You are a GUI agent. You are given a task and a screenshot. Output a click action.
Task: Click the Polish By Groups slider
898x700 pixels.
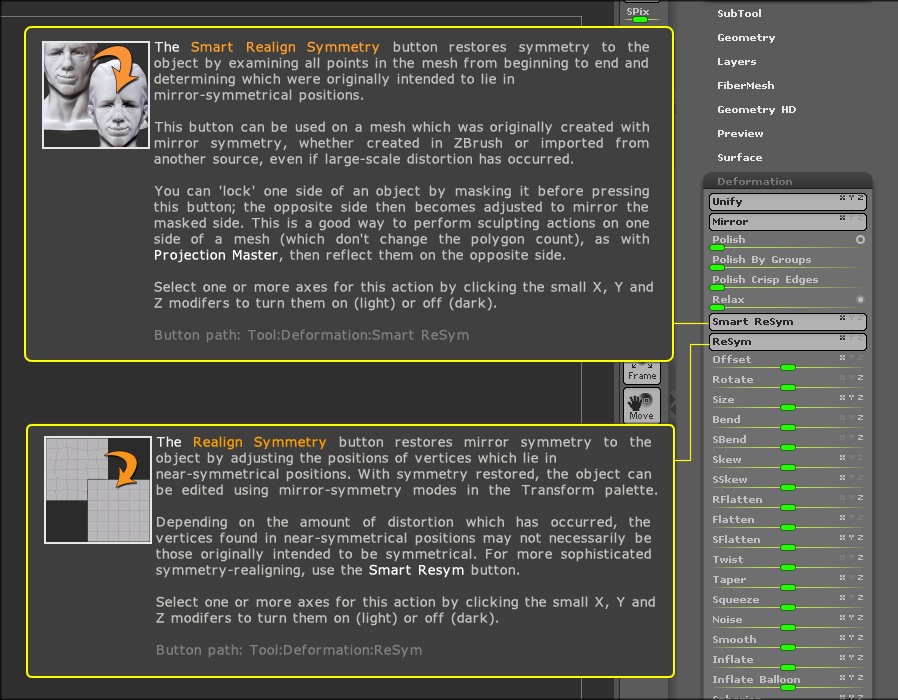click(787, 261)
